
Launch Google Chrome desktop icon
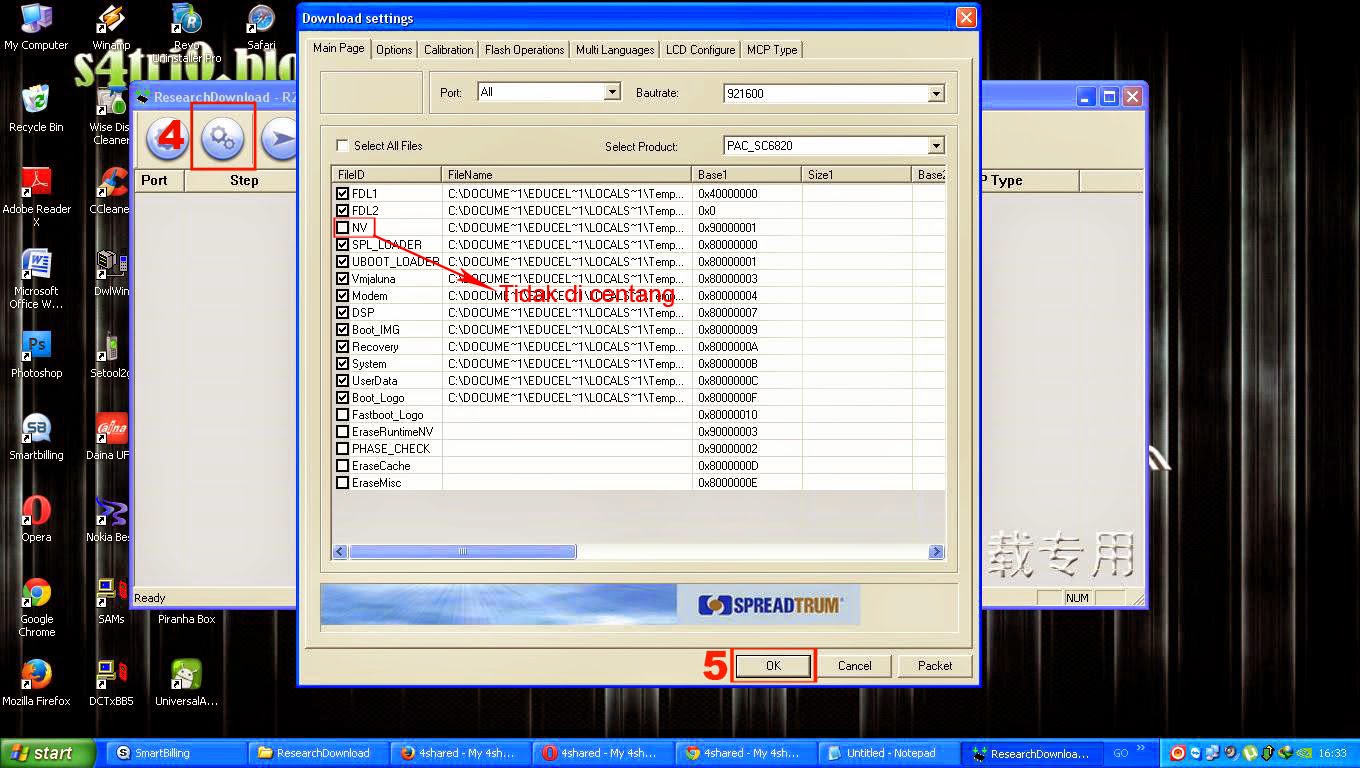pyautogui.click(x=36, y=606)
